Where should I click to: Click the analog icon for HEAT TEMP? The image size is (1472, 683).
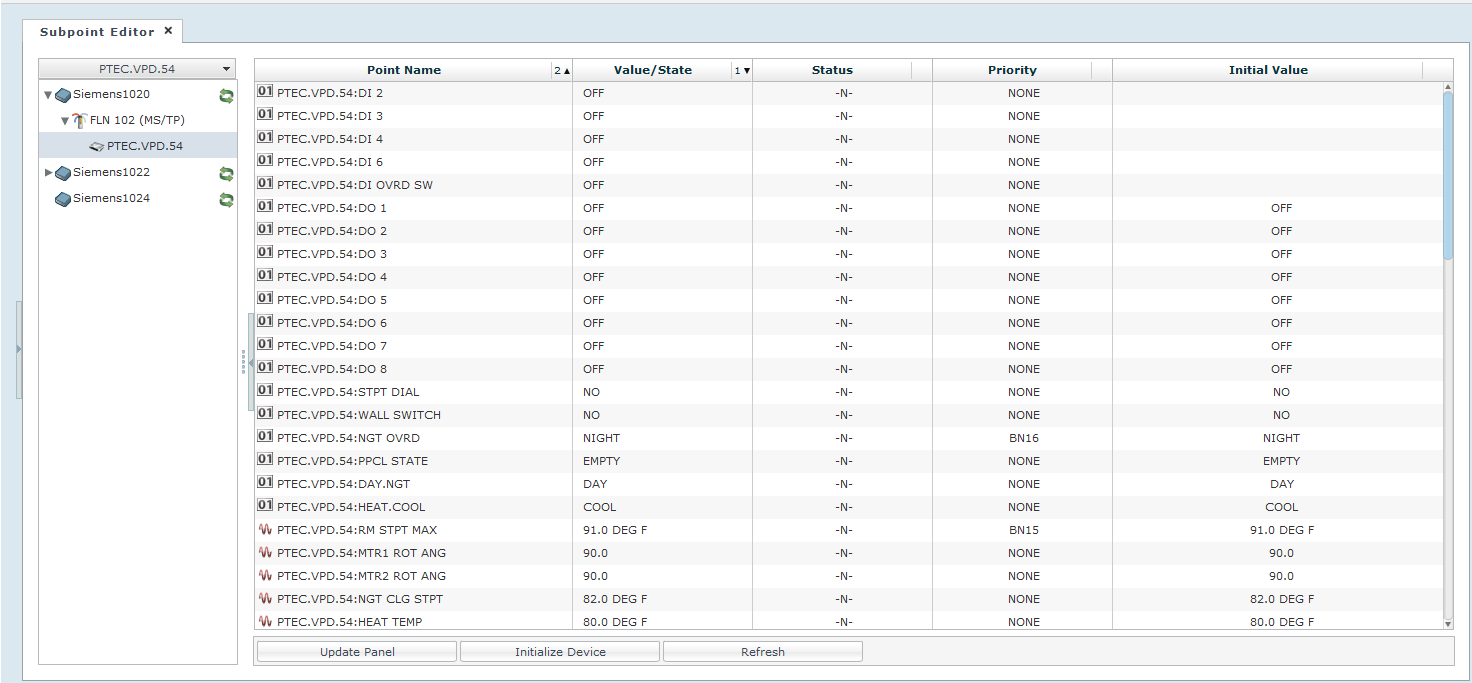(265, 622)
